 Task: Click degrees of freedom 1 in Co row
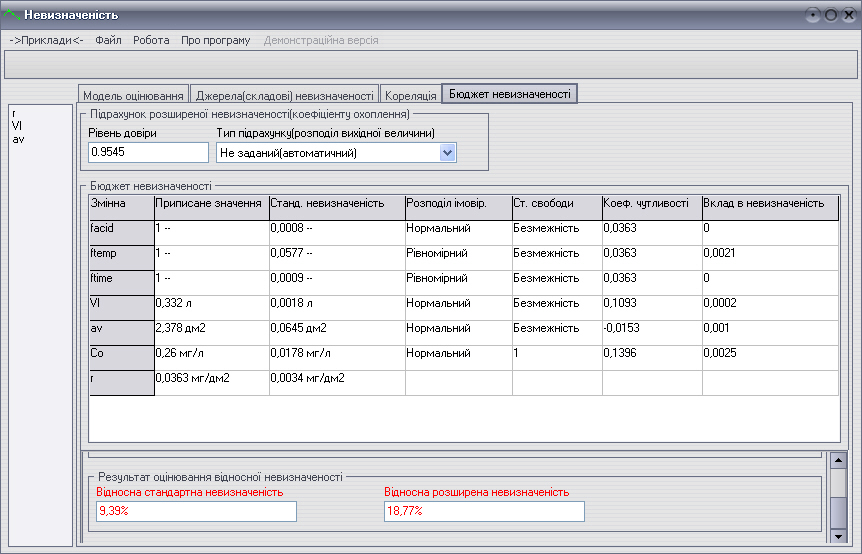(557, 358)
